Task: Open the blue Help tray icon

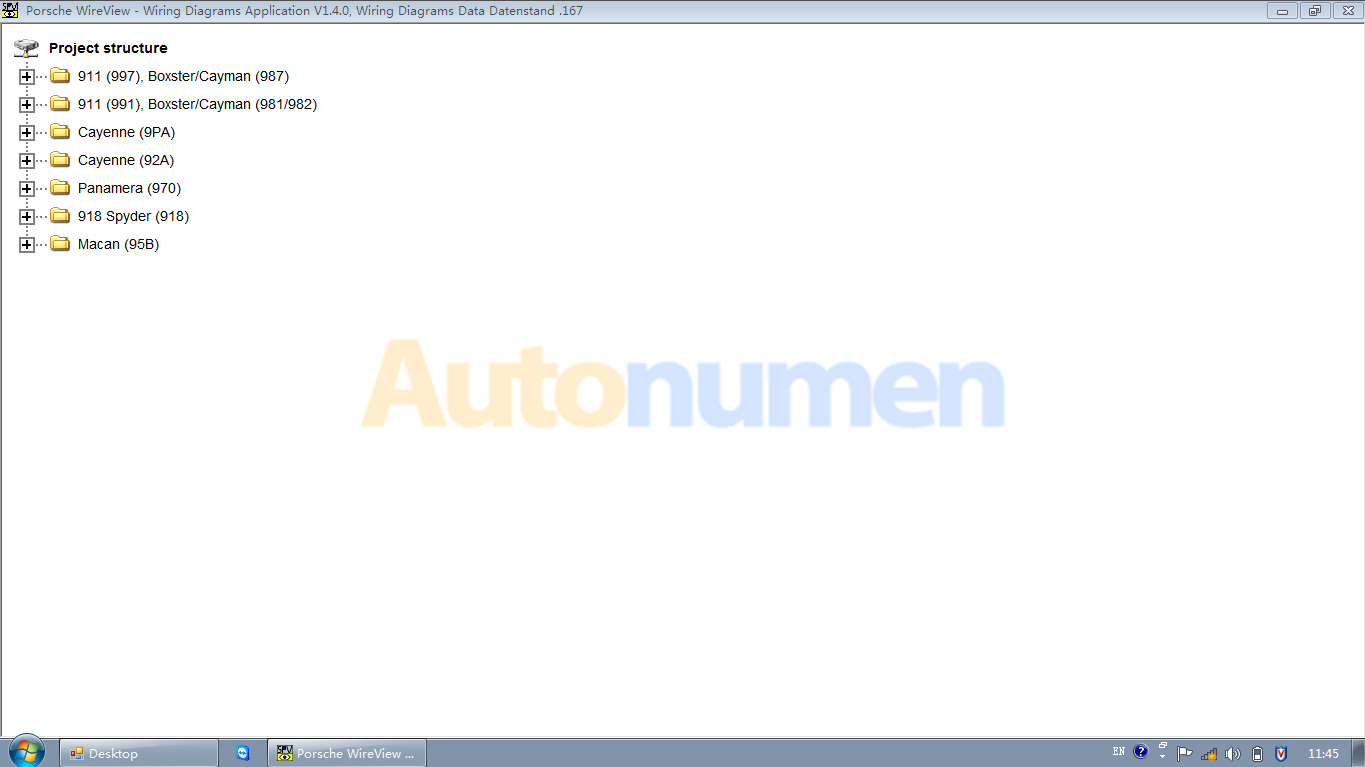Action: click(1141, 752)
